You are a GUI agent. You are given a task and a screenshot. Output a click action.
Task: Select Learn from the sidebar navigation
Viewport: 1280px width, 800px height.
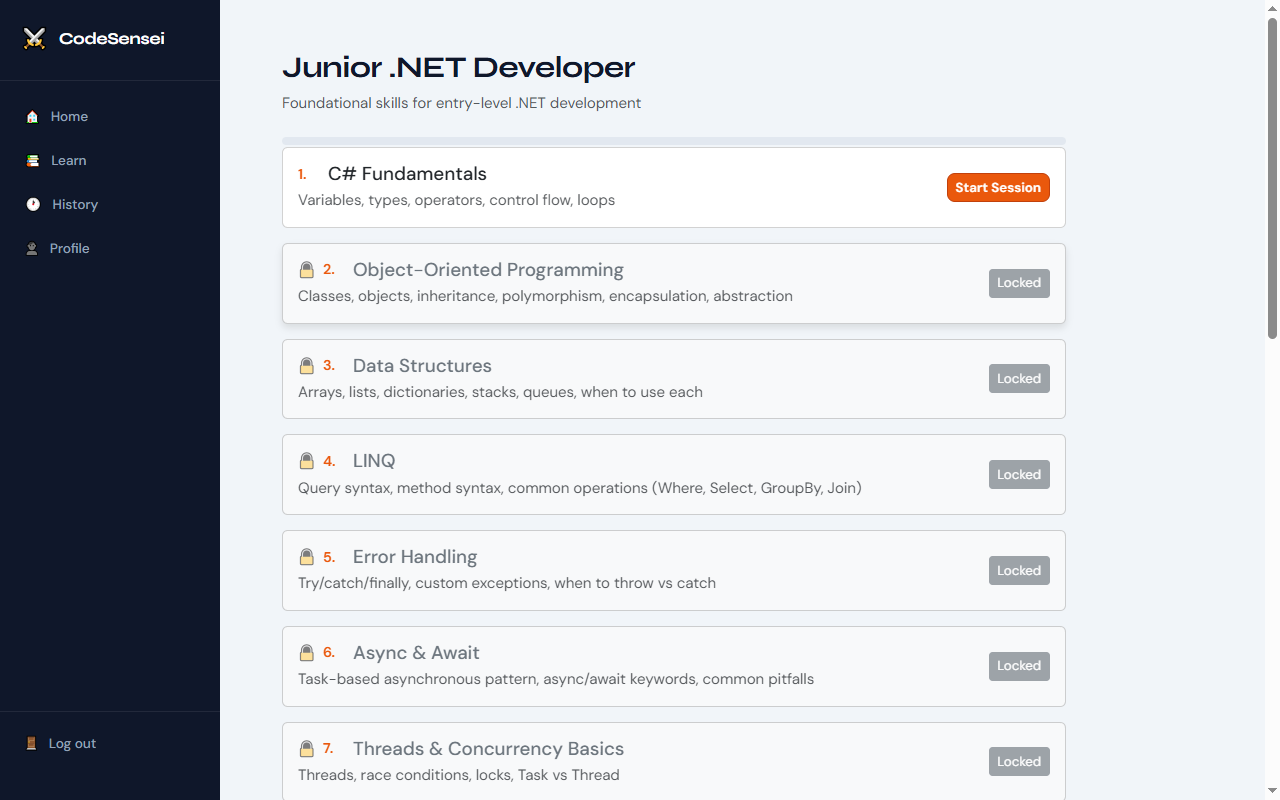point(68,160)
